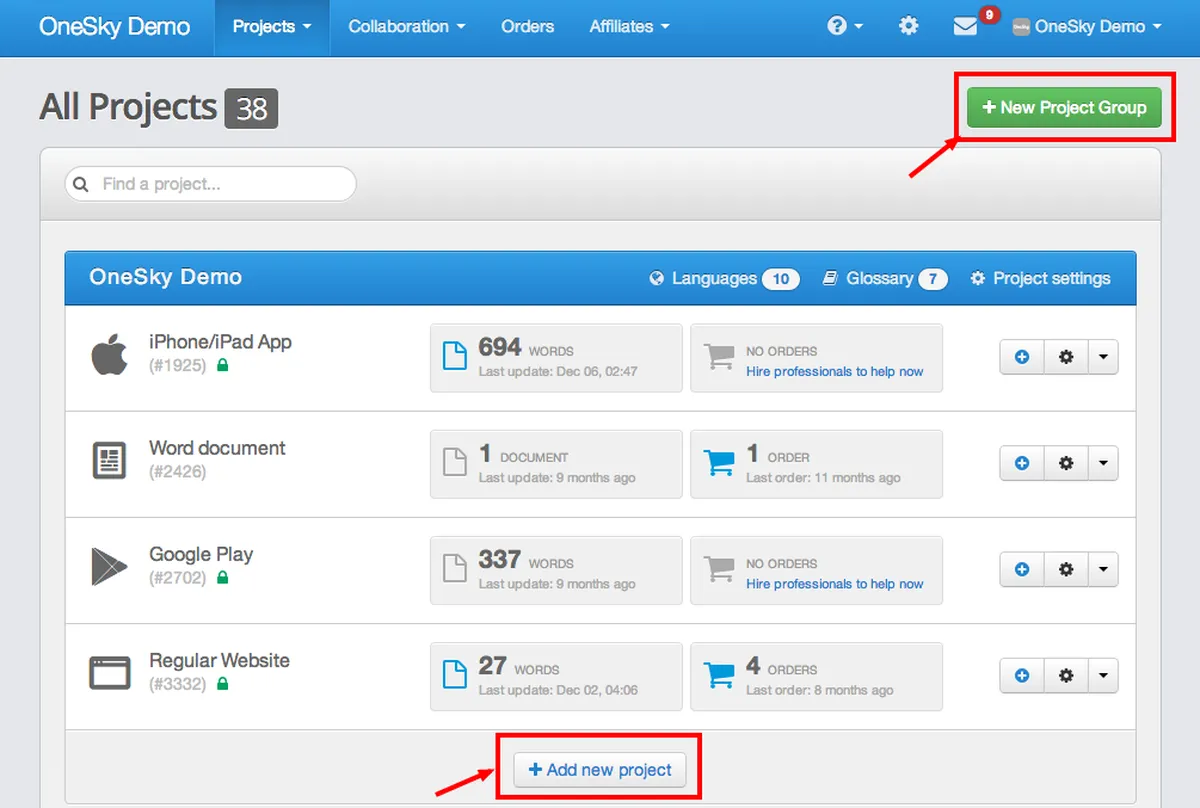1200x808 pixels.
Task: Open the settings gear in top navigation
Action: [x=908, y=27]
